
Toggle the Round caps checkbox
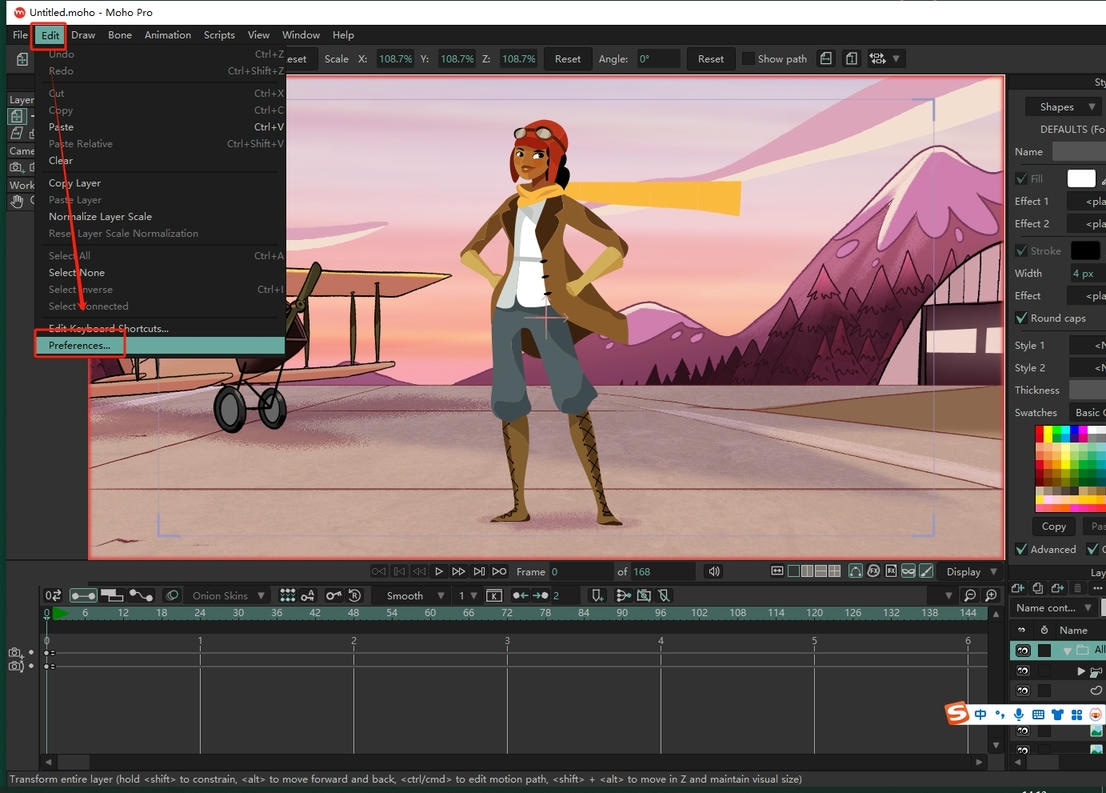1021,318
